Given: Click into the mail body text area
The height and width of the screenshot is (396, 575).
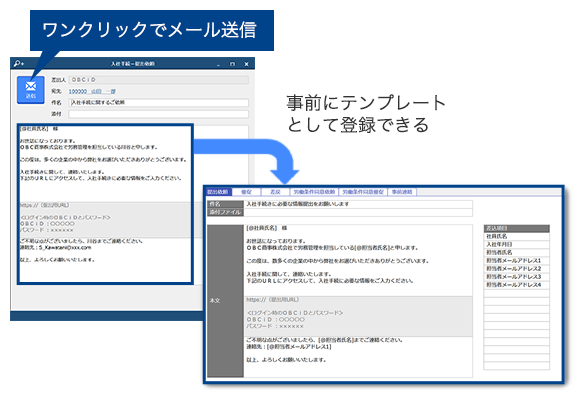Looking at the screenshot, I should pos(105,204).
